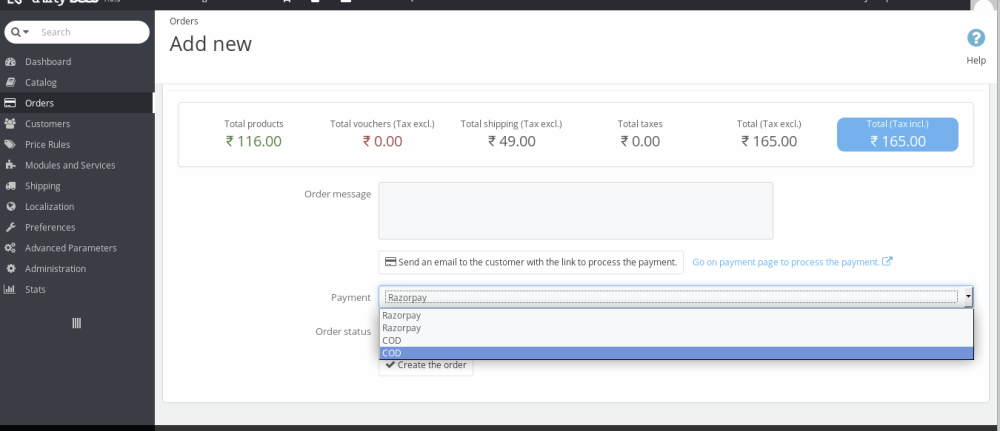Click the Customers people icon
Viewport: 1000px width, 431px height.
(x=10, y=124)
